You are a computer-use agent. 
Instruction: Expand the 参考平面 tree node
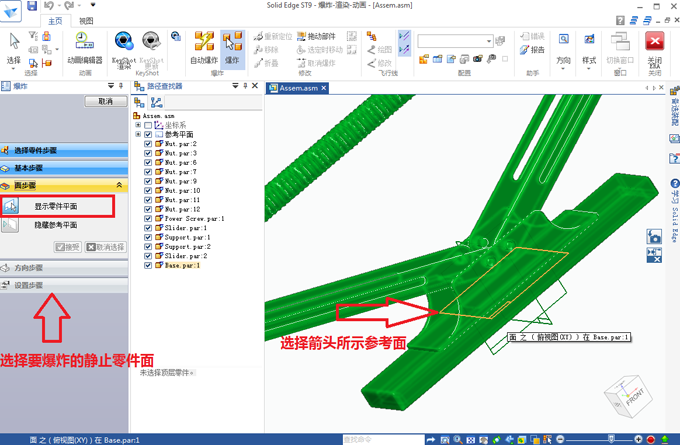pos(138,134)
